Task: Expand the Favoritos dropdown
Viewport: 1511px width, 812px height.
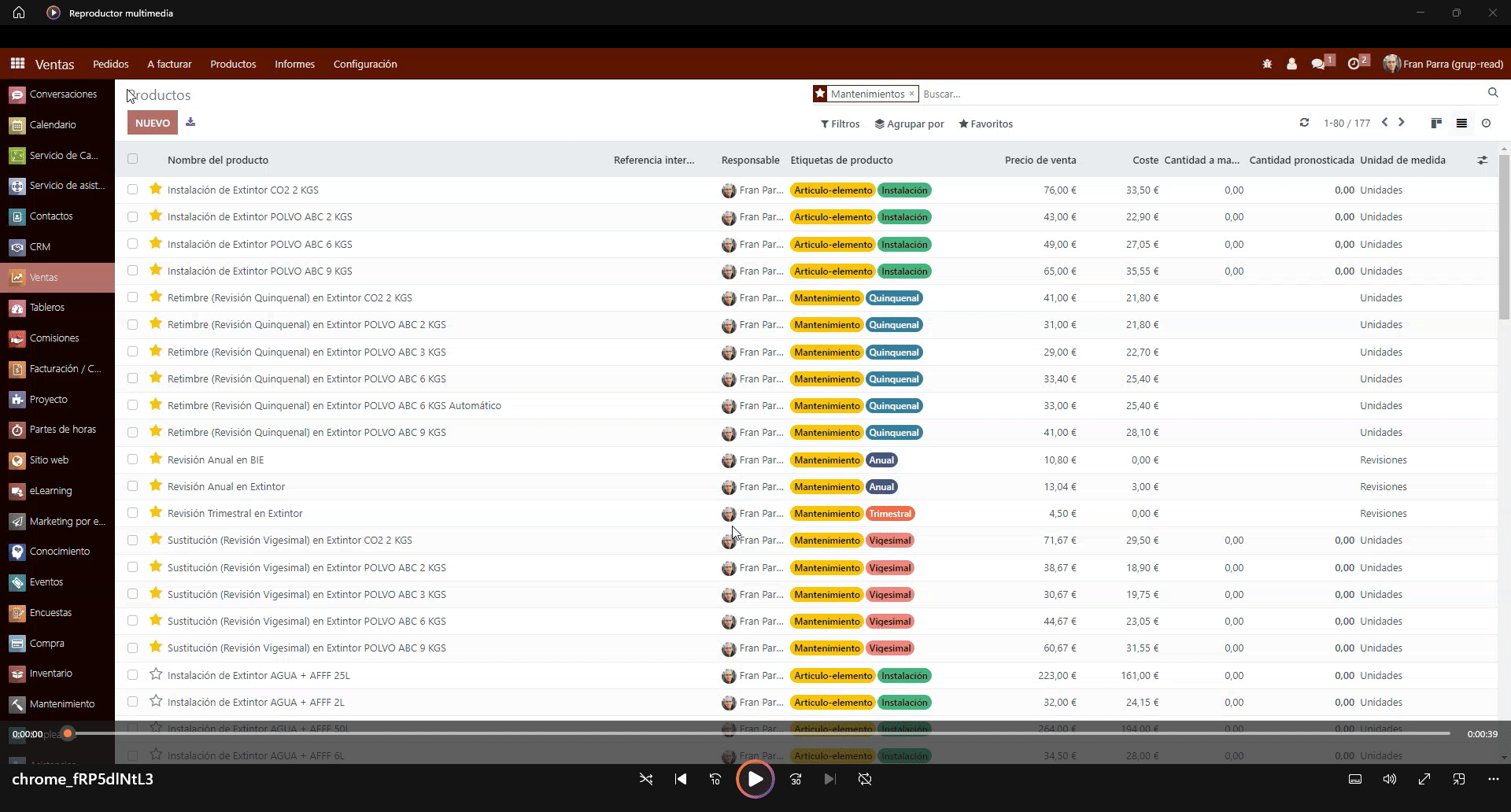Action: click(985, 124)
